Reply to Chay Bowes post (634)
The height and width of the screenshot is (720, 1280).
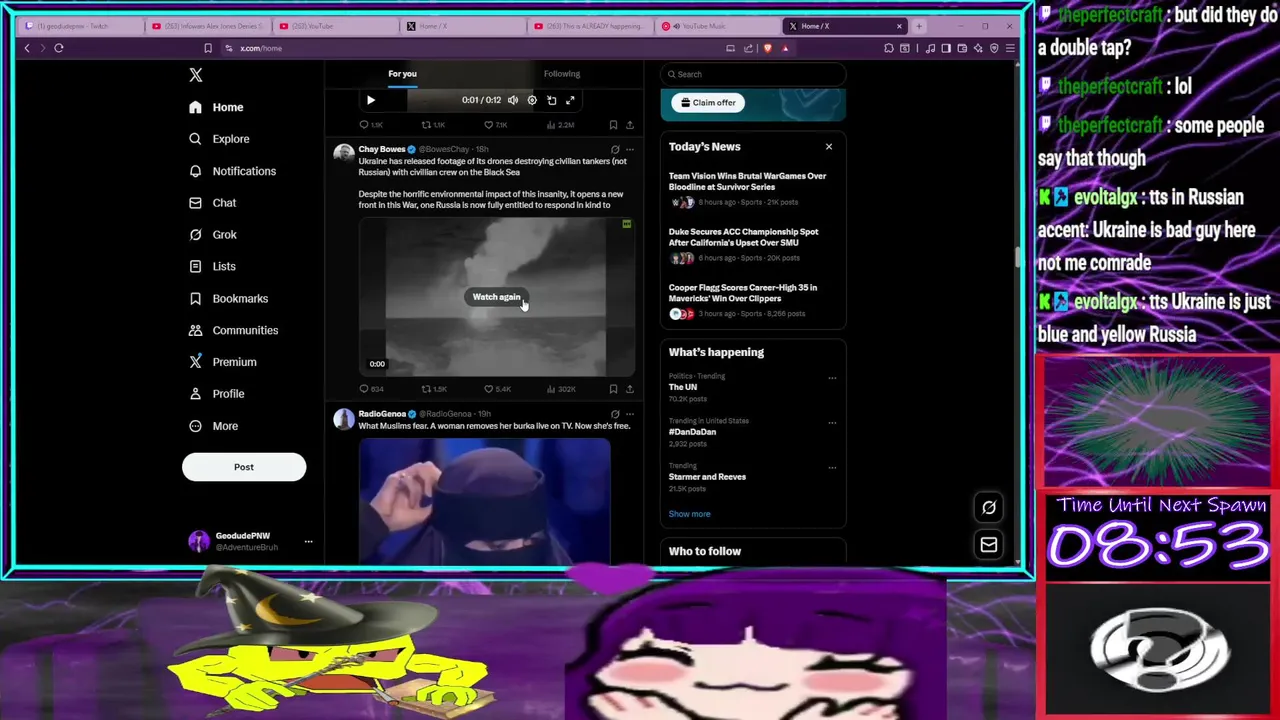[371, 389]
